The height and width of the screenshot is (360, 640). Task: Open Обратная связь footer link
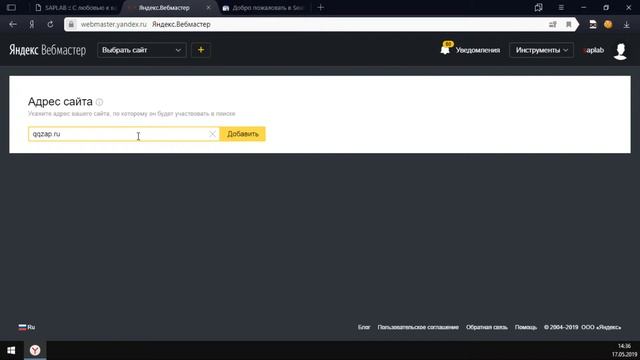tap(487, 327)
